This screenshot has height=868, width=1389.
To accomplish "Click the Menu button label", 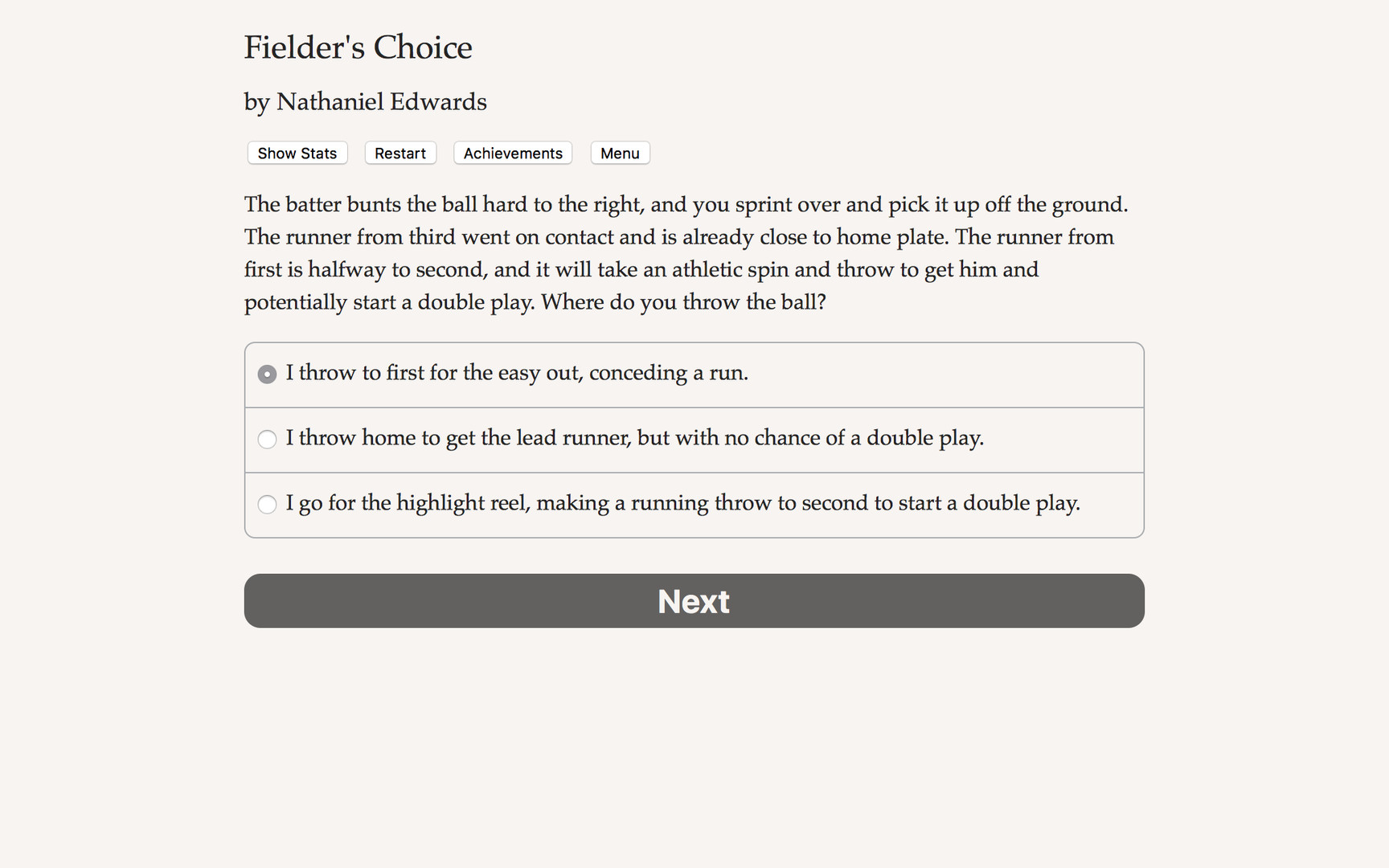I will coord(620,153).
